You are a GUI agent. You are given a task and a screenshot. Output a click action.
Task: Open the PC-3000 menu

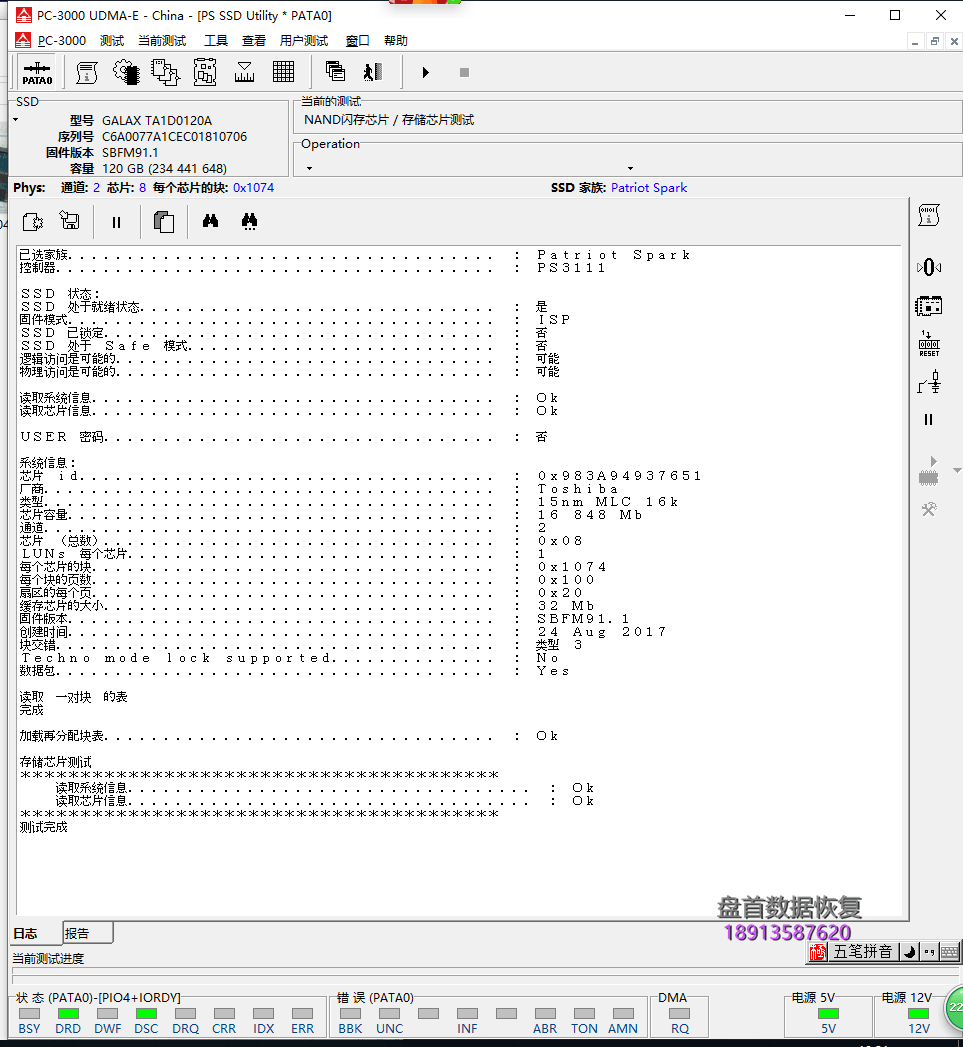(61, 41)
